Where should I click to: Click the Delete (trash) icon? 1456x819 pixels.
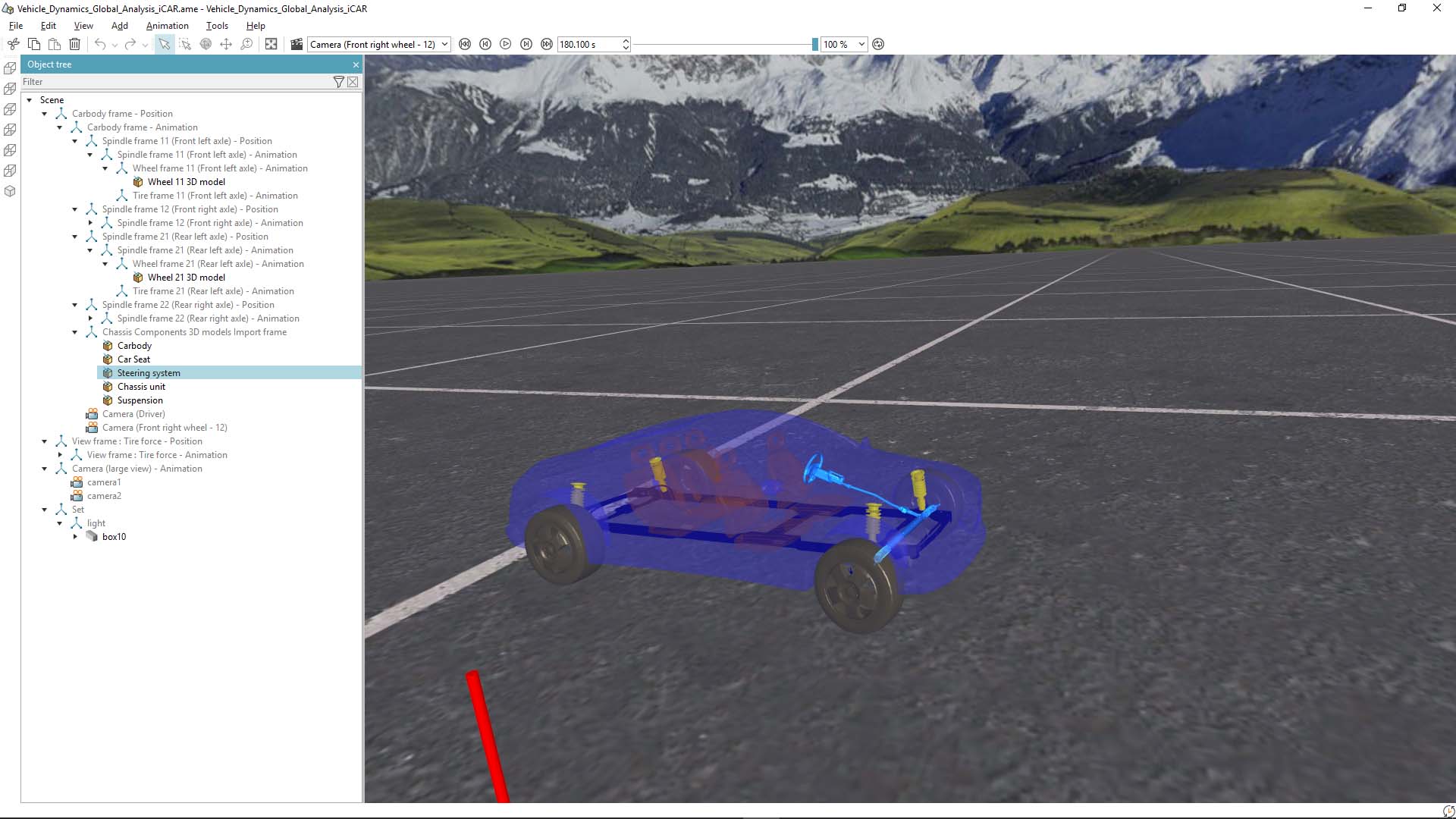pos(74,44)
